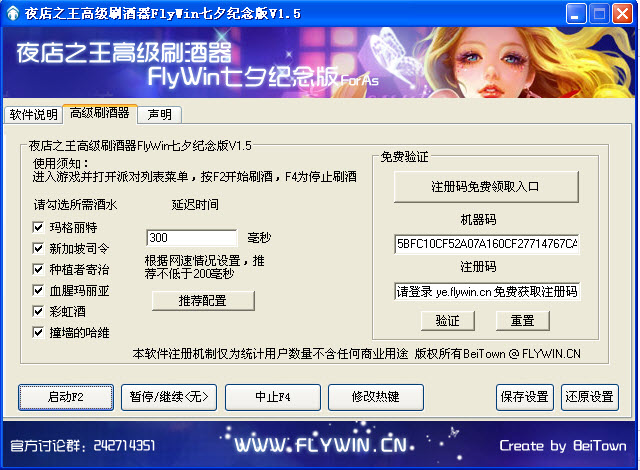Click the 免费验证 group title
The height and width of the screenshot is (470, 640).
pos(404,157)
